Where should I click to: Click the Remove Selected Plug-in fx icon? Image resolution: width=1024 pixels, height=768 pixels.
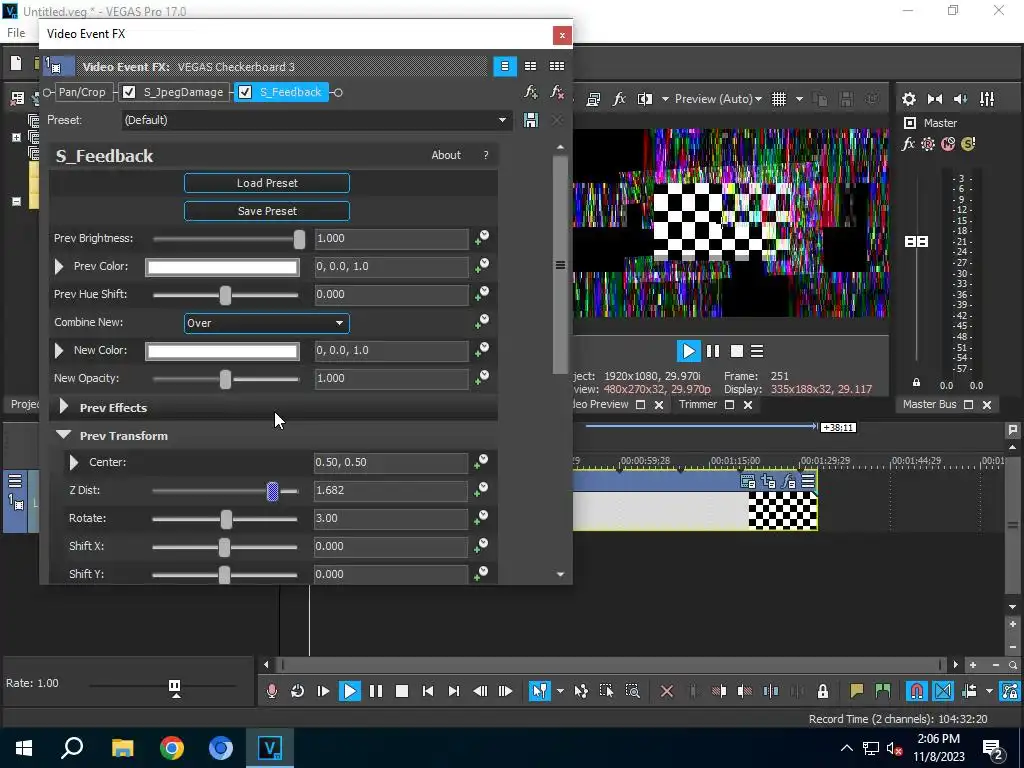(556, 92)
